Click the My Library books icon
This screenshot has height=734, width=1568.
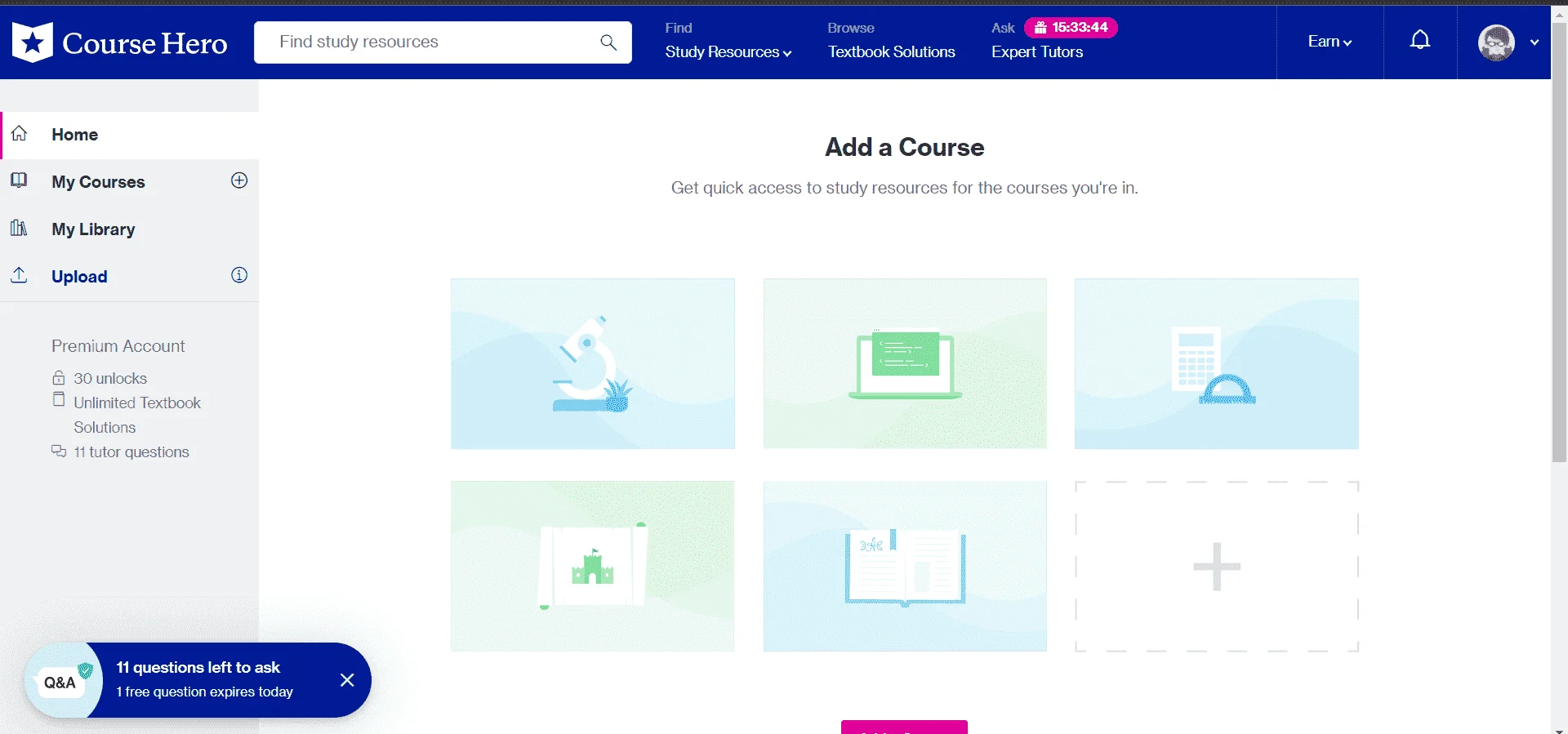[x=19, y=228]
